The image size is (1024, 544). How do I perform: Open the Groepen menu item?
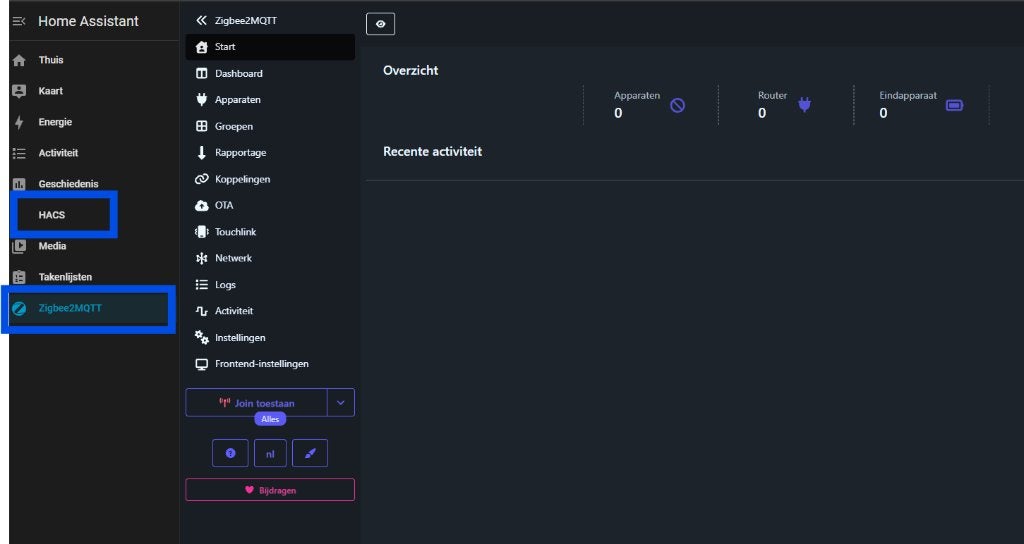coord(270,126)
